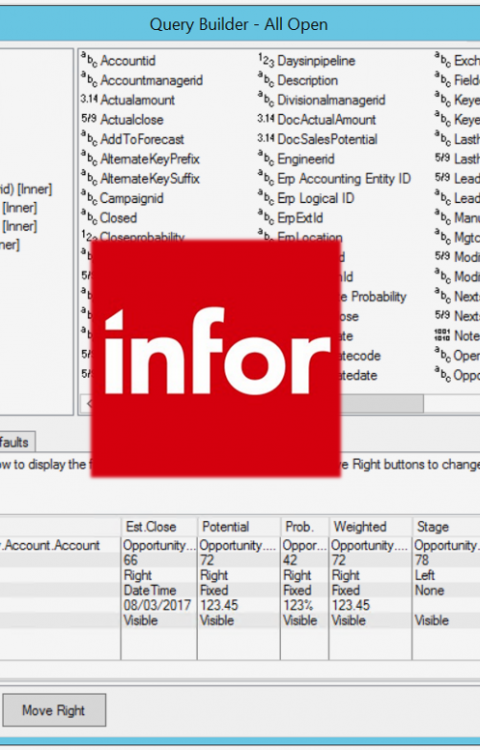This screenshot has height=750, width=480.
Task: Select the Est.Close column header
Action: [159, 527]
